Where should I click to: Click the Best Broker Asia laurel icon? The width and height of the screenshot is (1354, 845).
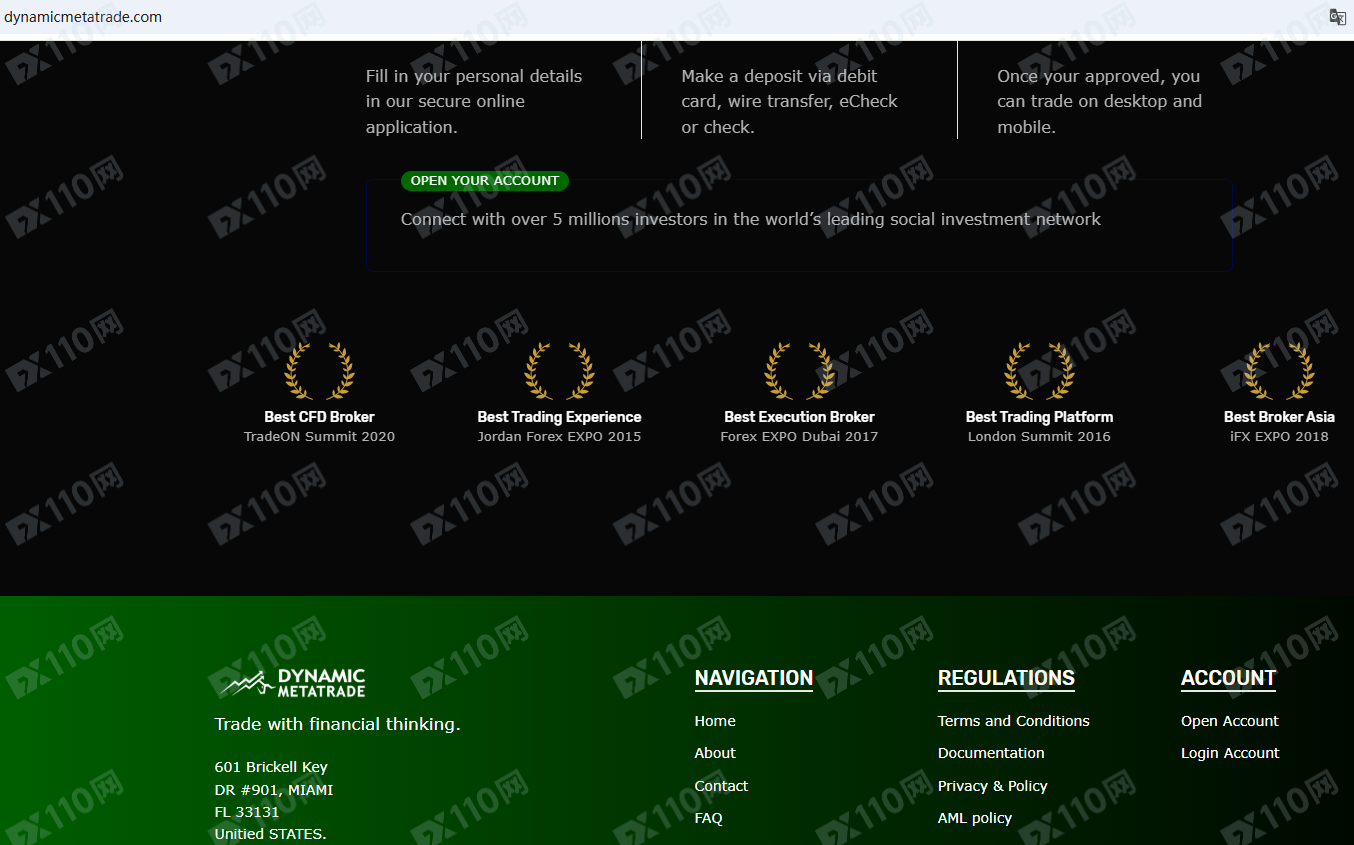1279,371
